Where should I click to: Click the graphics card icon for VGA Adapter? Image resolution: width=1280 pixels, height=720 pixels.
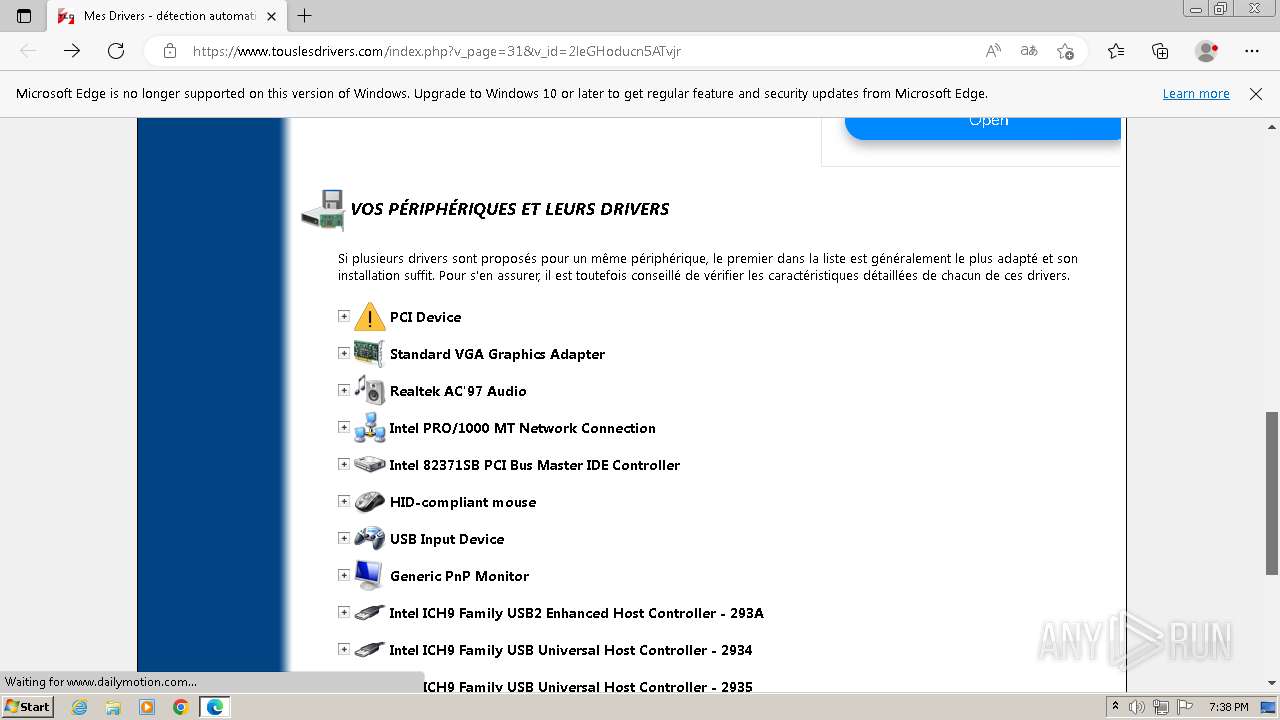(x=369, y=353)
